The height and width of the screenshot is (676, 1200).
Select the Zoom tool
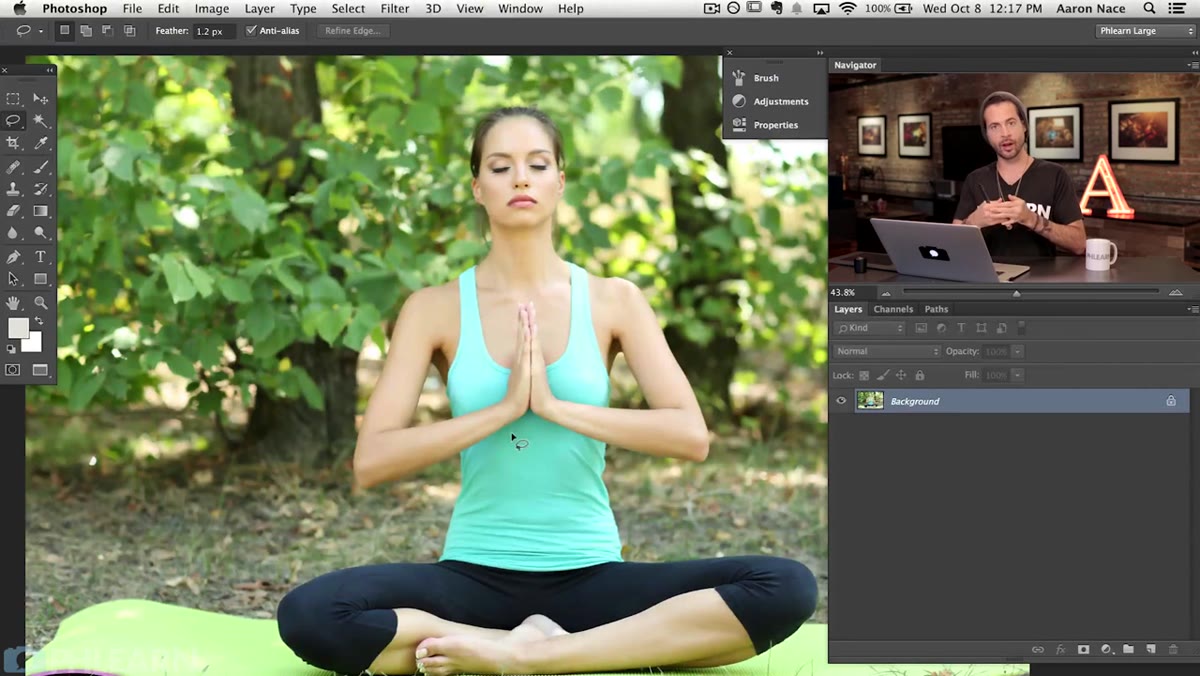41,302
